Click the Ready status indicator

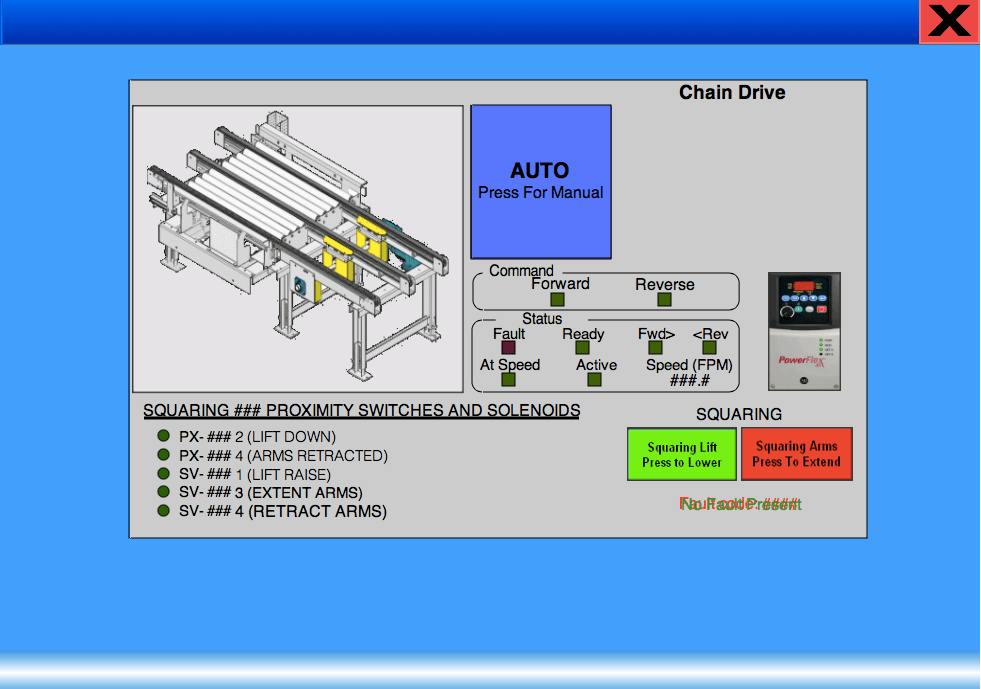point(582,348)
